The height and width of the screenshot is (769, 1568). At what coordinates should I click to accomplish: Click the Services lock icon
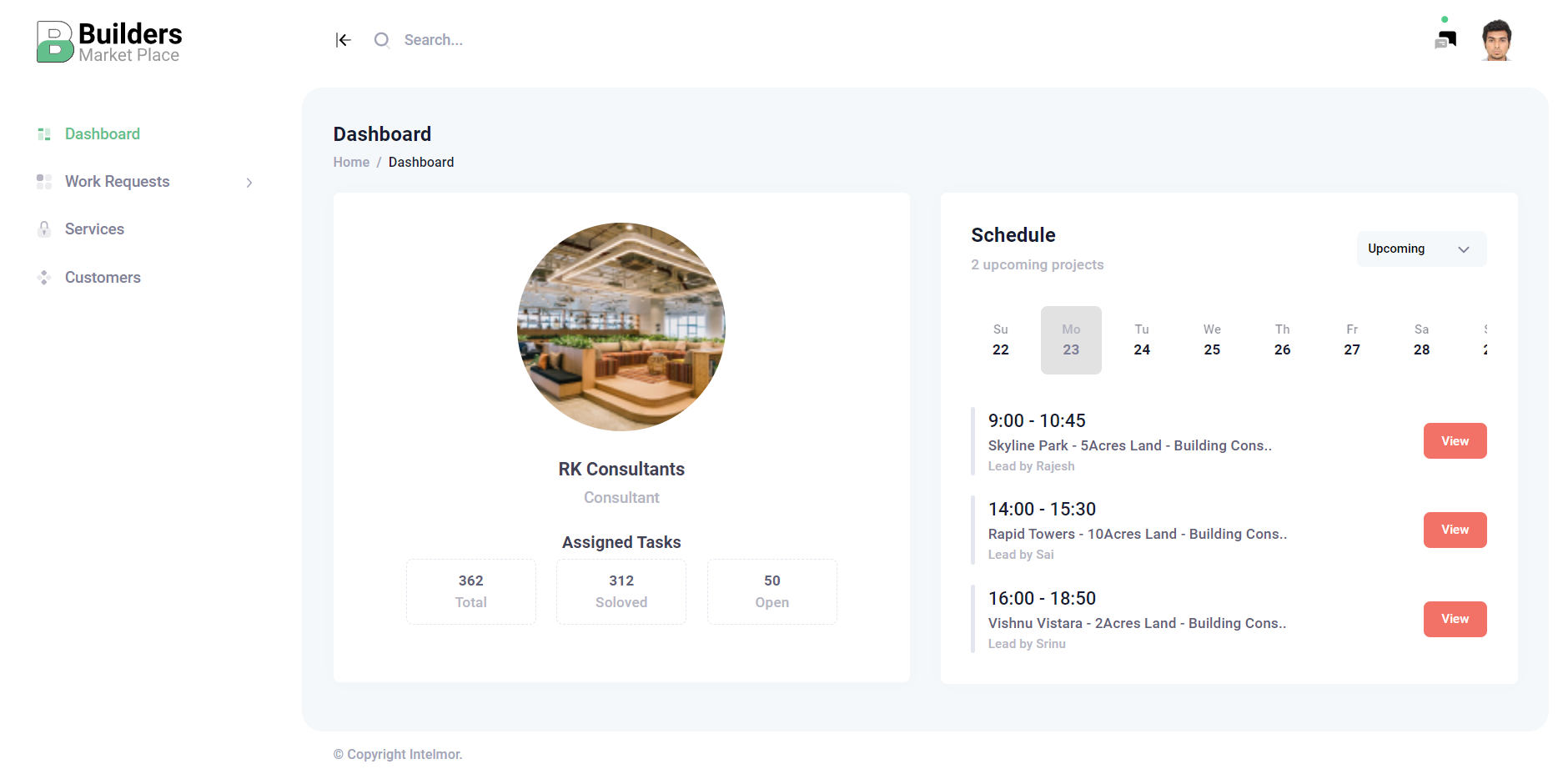click(x=44, y=229)
